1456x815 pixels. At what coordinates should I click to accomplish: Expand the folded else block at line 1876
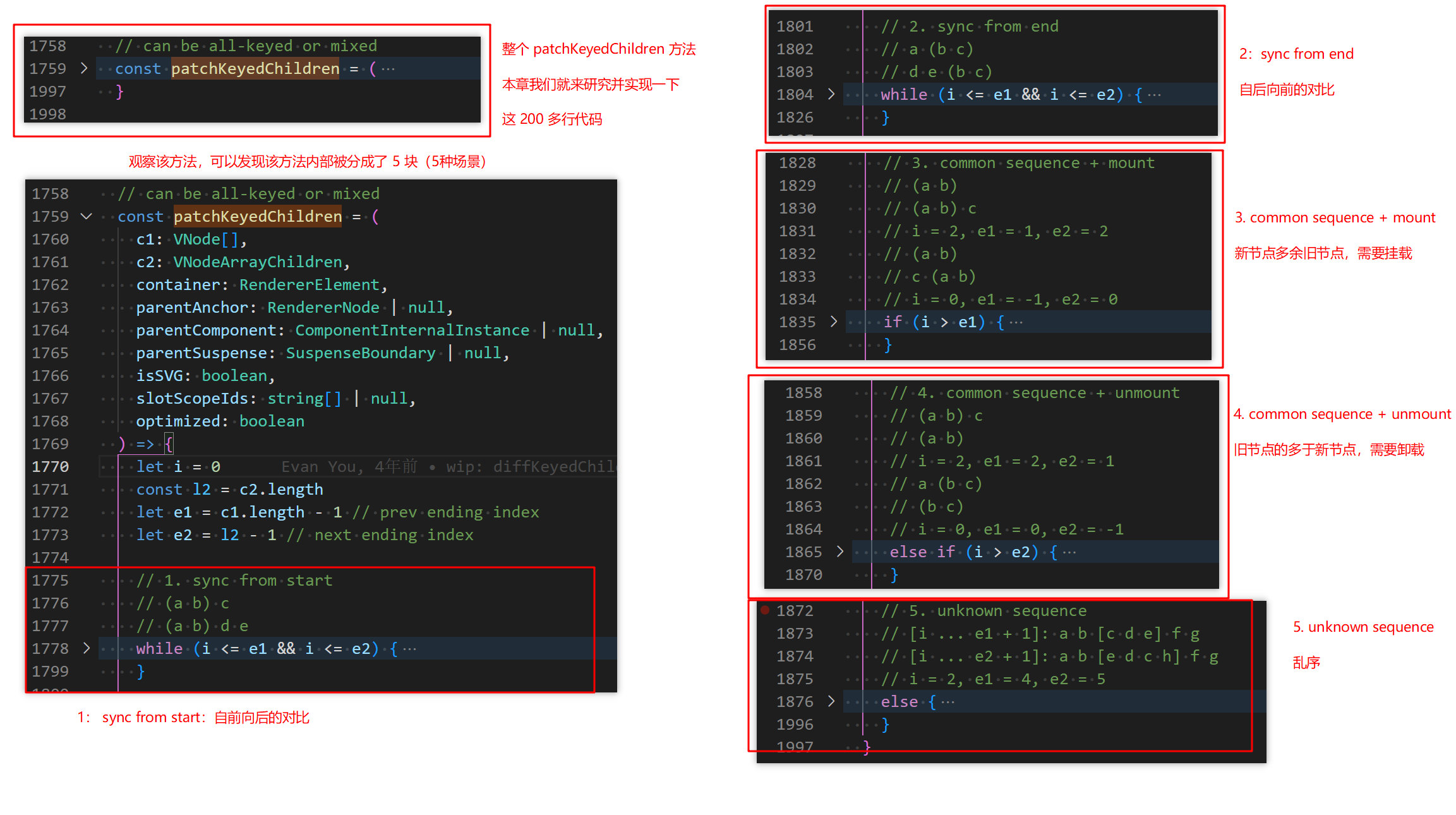pyautogui.click(x=831, y=701)
